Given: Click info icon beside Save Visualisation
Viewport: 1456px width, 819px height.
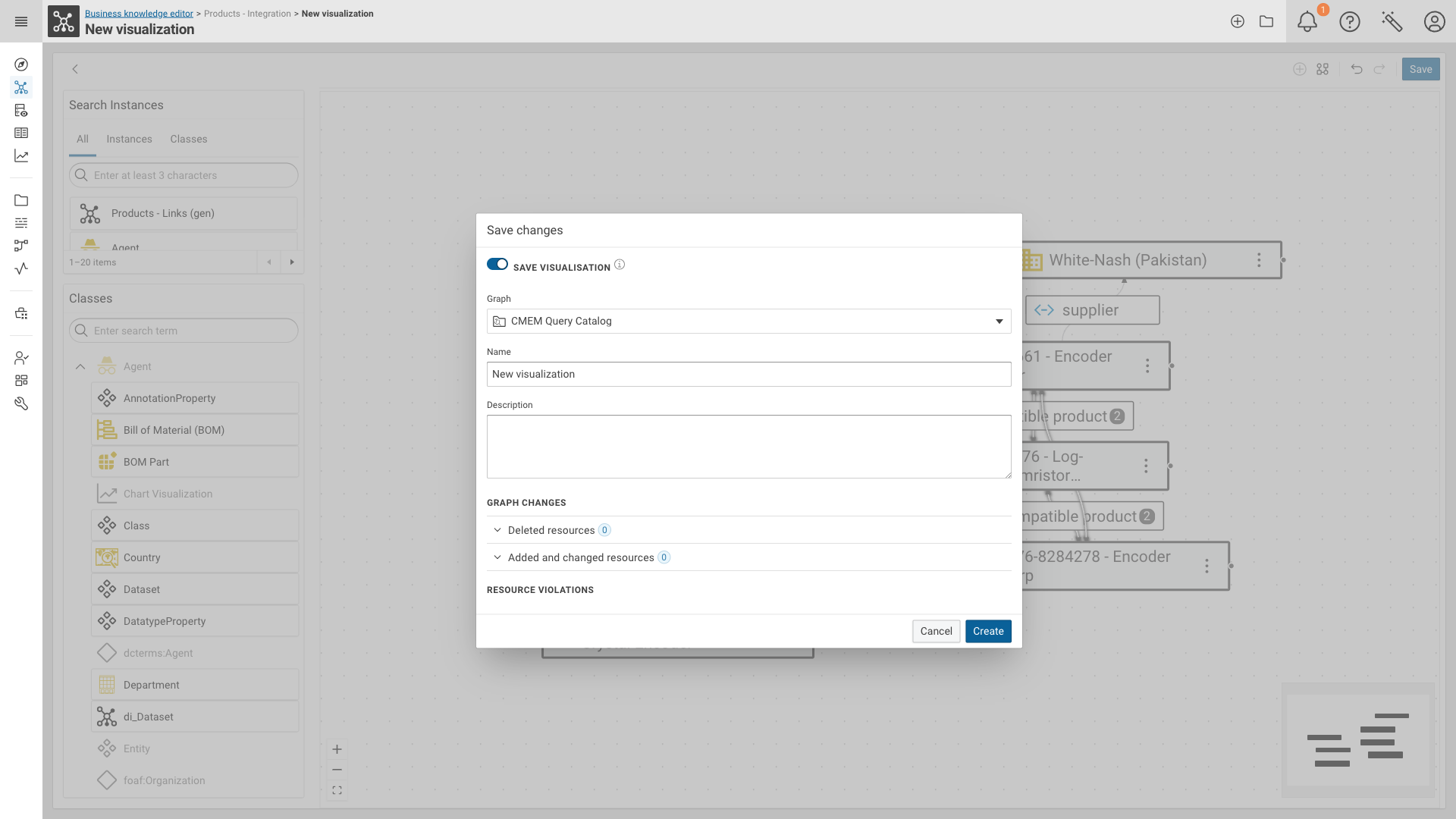Looking at the screenshot, I should 620,265.
